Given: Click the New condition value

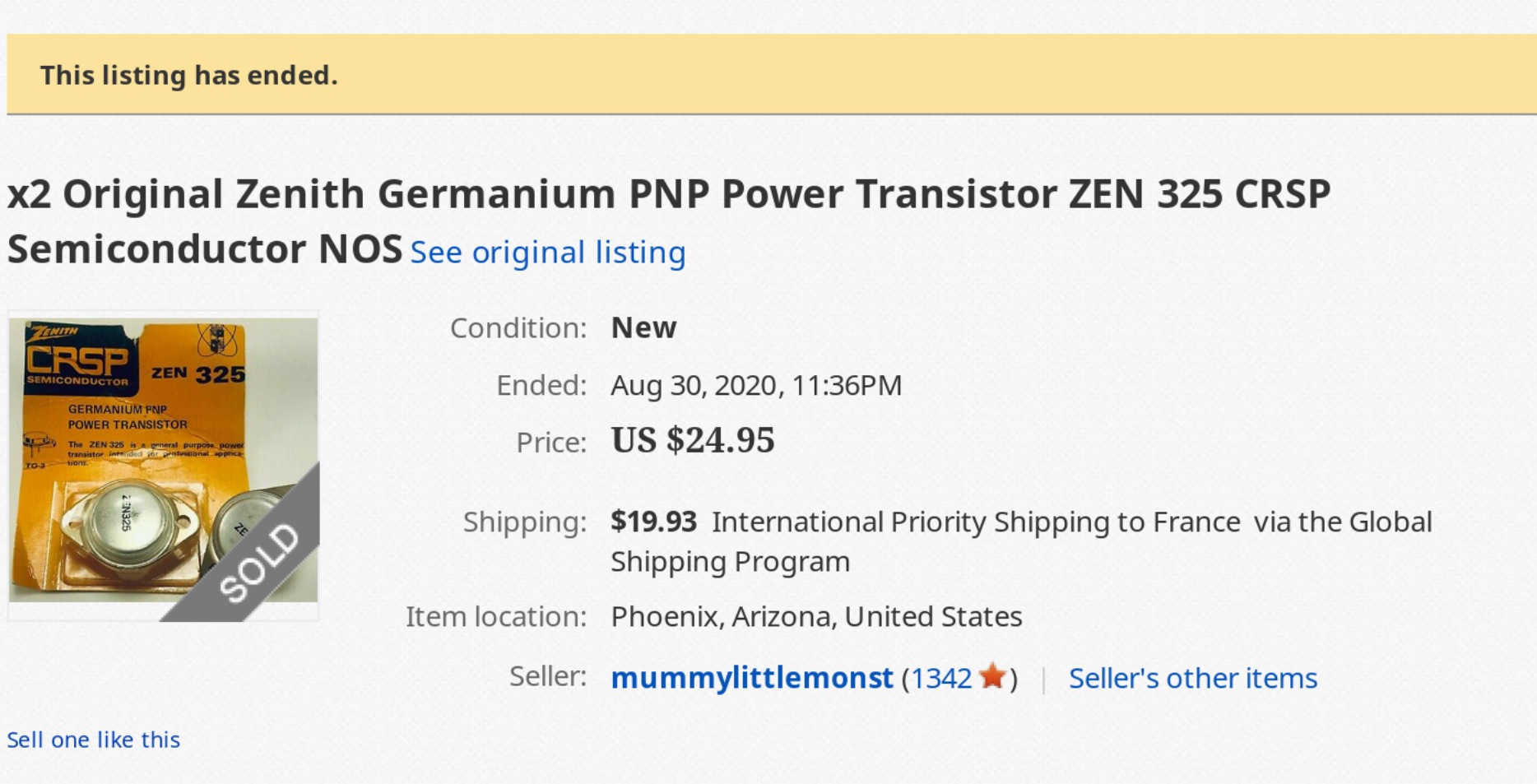Looking at the screenshot, I should pyautogui.click(x=643, y=327).
